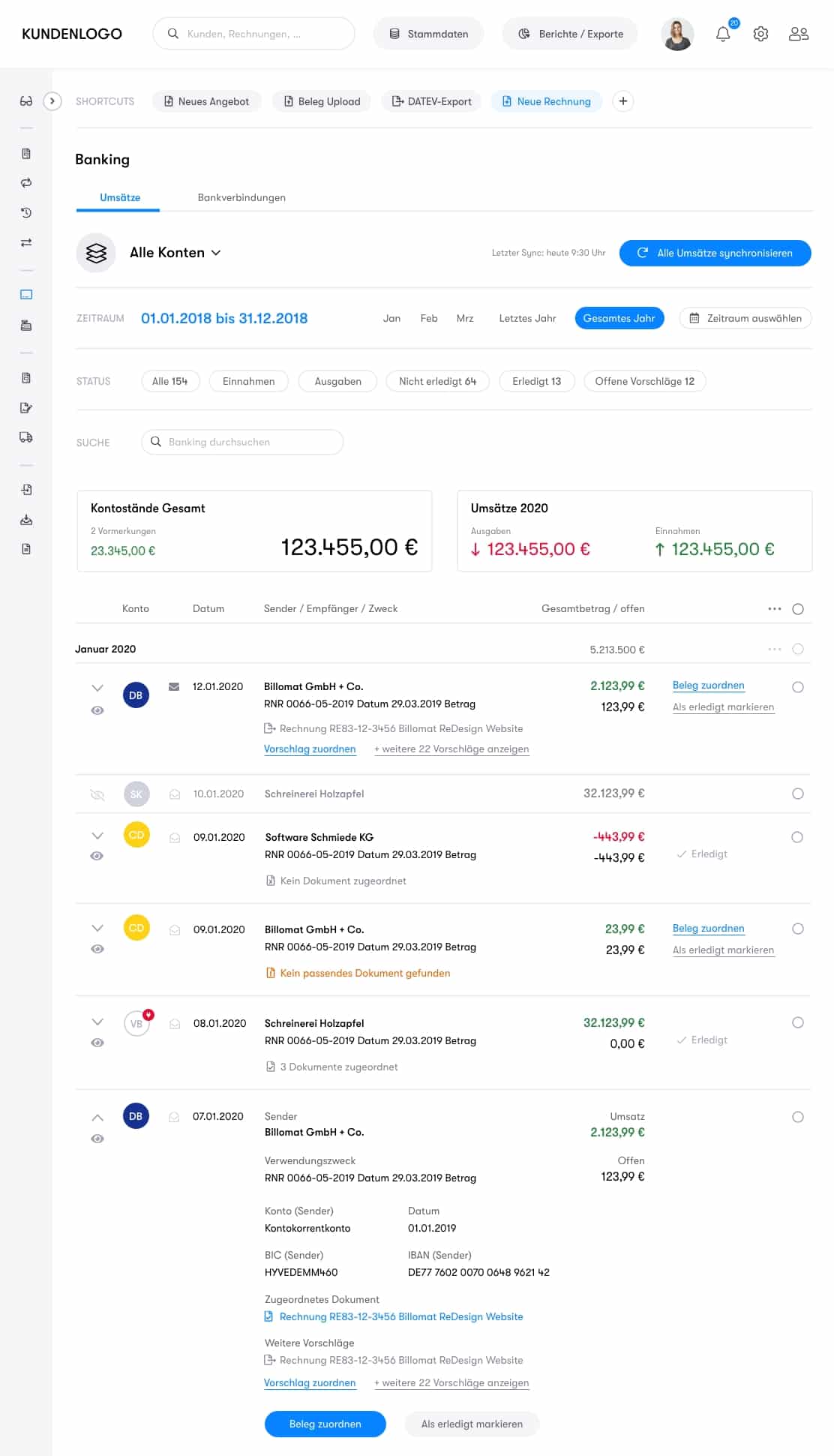Select the 12.01.2020 Billomat transaction radio
The height and width of the screenshot is (1456, 834).
(797, 687)
